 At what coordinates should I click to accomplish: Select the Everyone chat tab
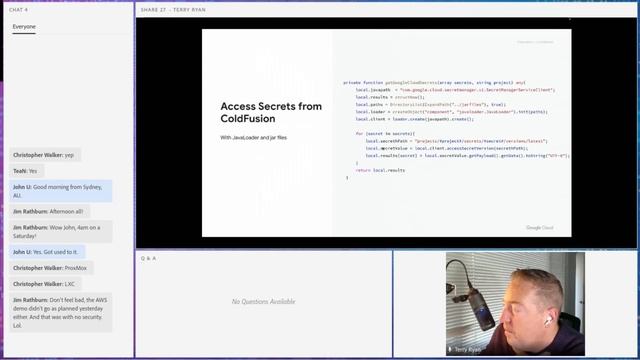[24, 27]
